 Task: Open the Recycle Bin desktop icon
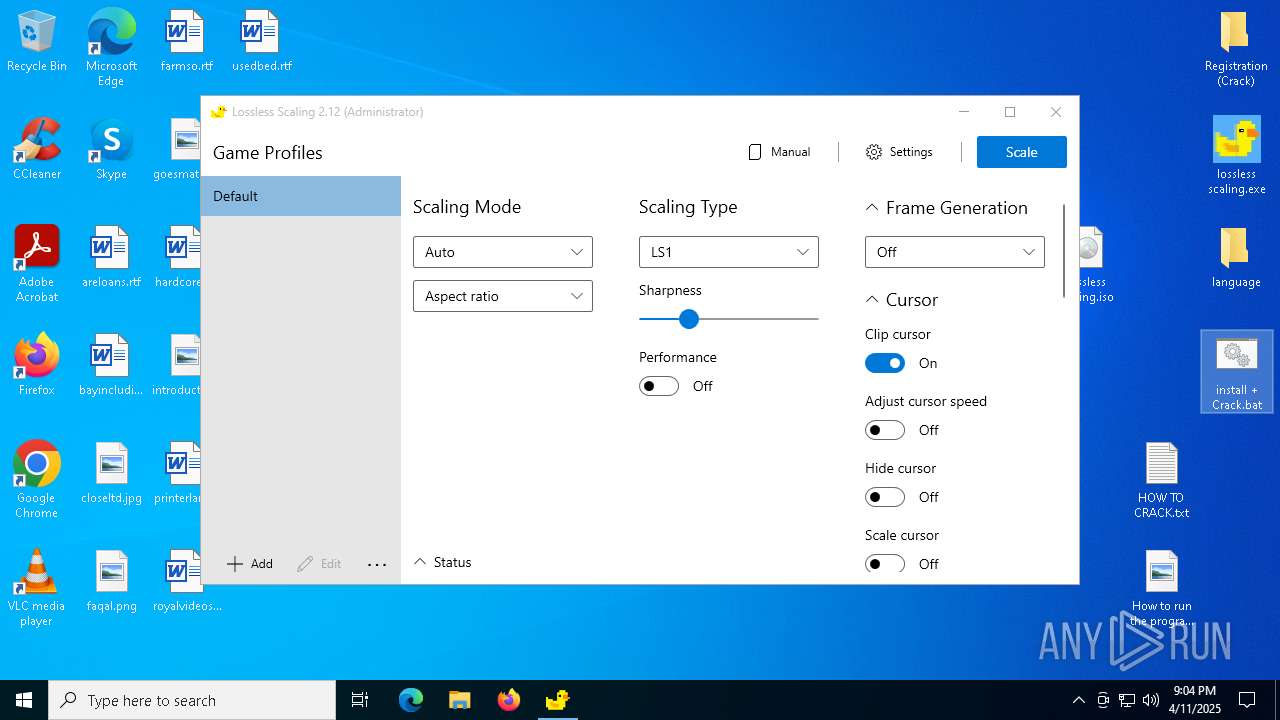click(x=37, y=41)
